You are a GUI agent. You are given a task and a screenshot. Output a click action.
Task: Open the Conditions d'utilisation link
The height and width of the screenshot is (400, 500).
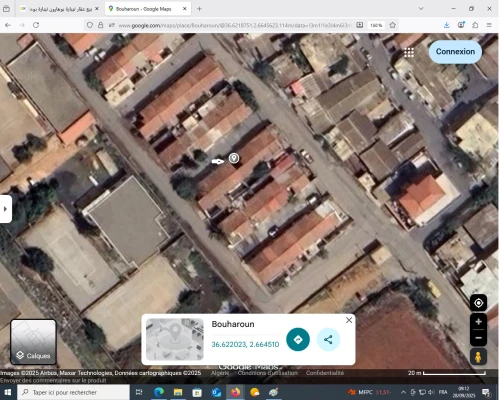(x=268, y=373)
